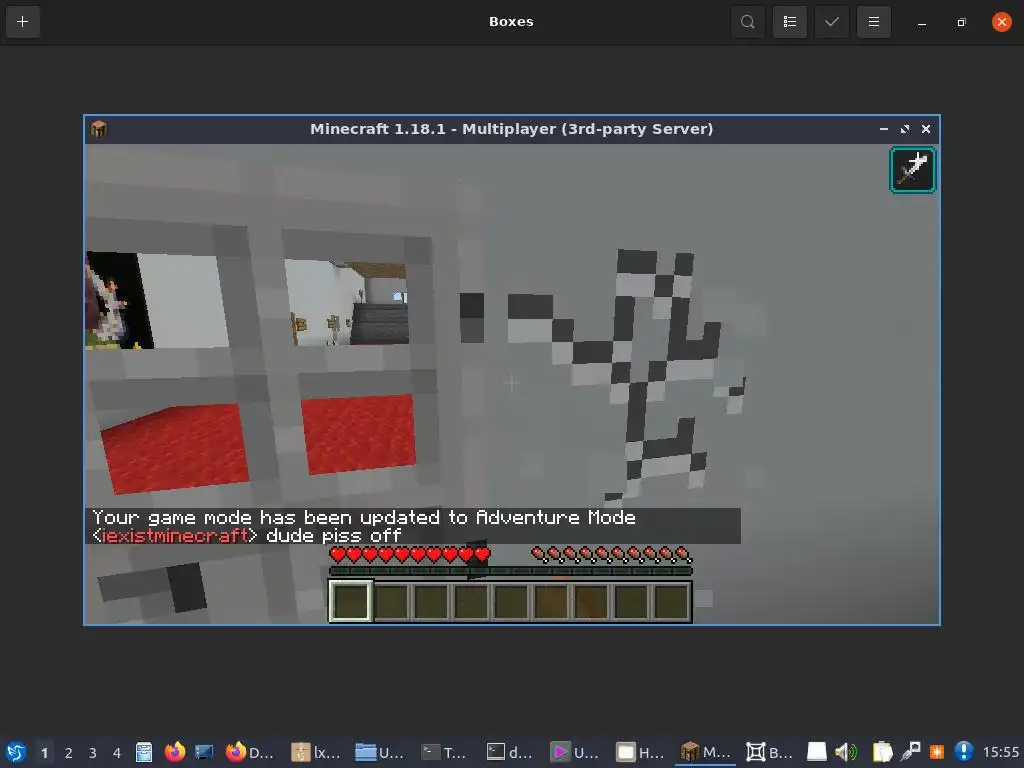1024x768 pixels.
Task: Open the Lubuntu start menu
Action: coord(16,752)
